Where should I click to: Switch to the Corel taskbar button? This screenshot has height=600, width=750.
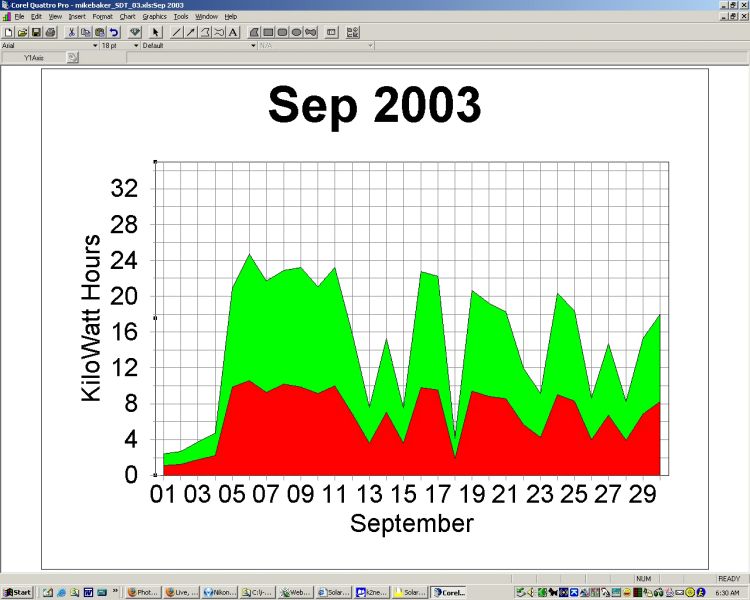[x=448, y=592]
